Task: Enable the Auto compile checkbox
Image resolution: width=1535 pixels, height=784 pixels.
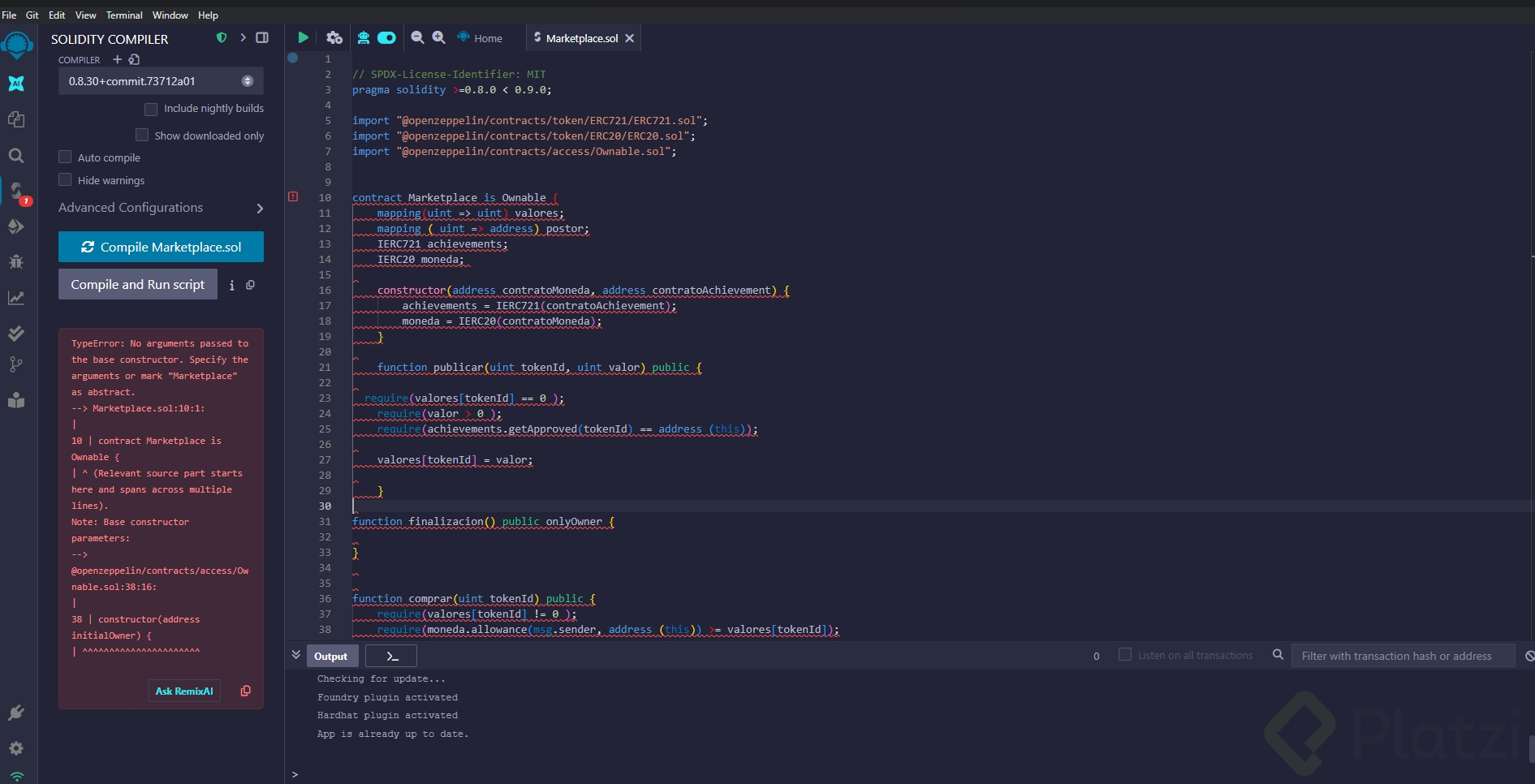Action: tap(66, 157)
